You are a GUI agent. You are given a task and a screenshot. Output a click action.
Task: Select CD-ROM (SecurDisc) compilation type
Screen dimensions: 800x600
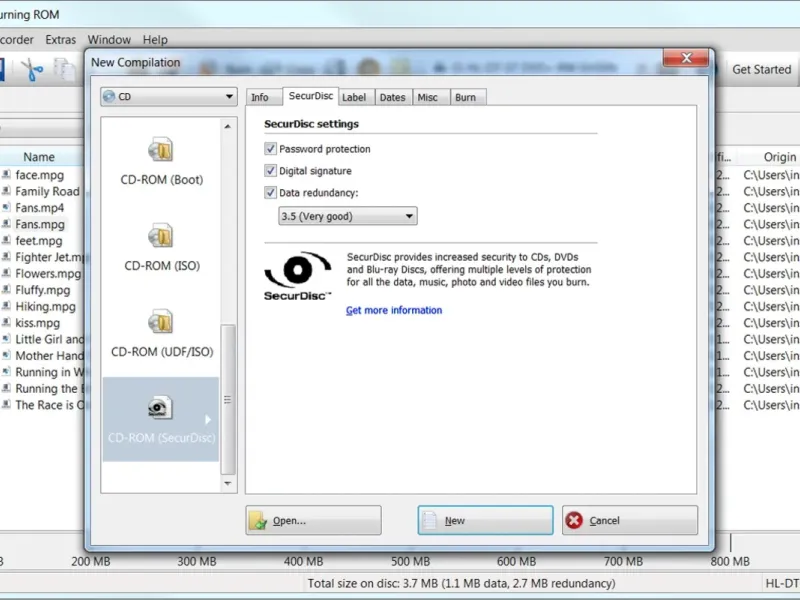pyautogui.click(x=161, y=419)
